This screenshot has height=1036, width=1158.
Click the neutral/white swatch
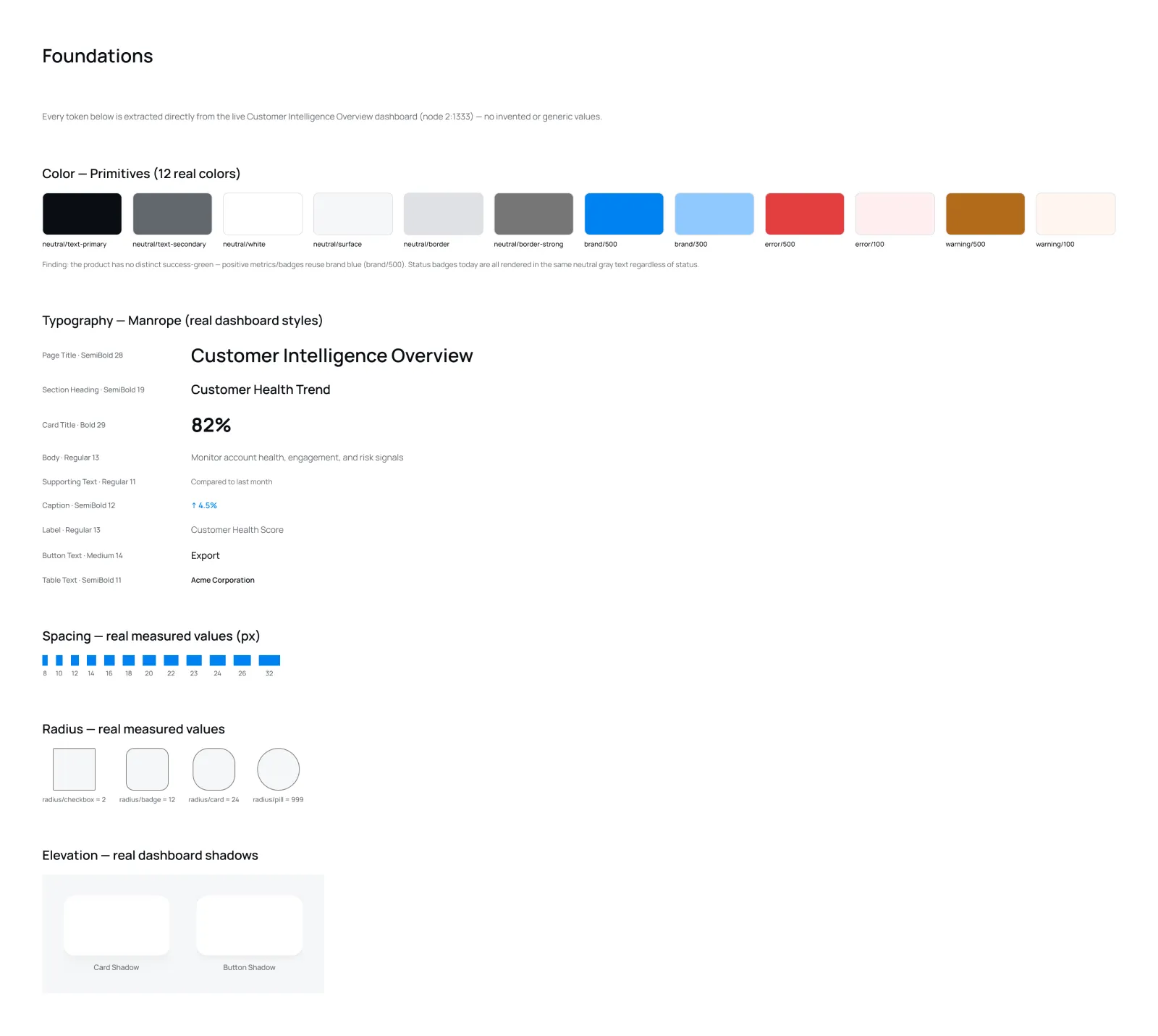[263, 214]
